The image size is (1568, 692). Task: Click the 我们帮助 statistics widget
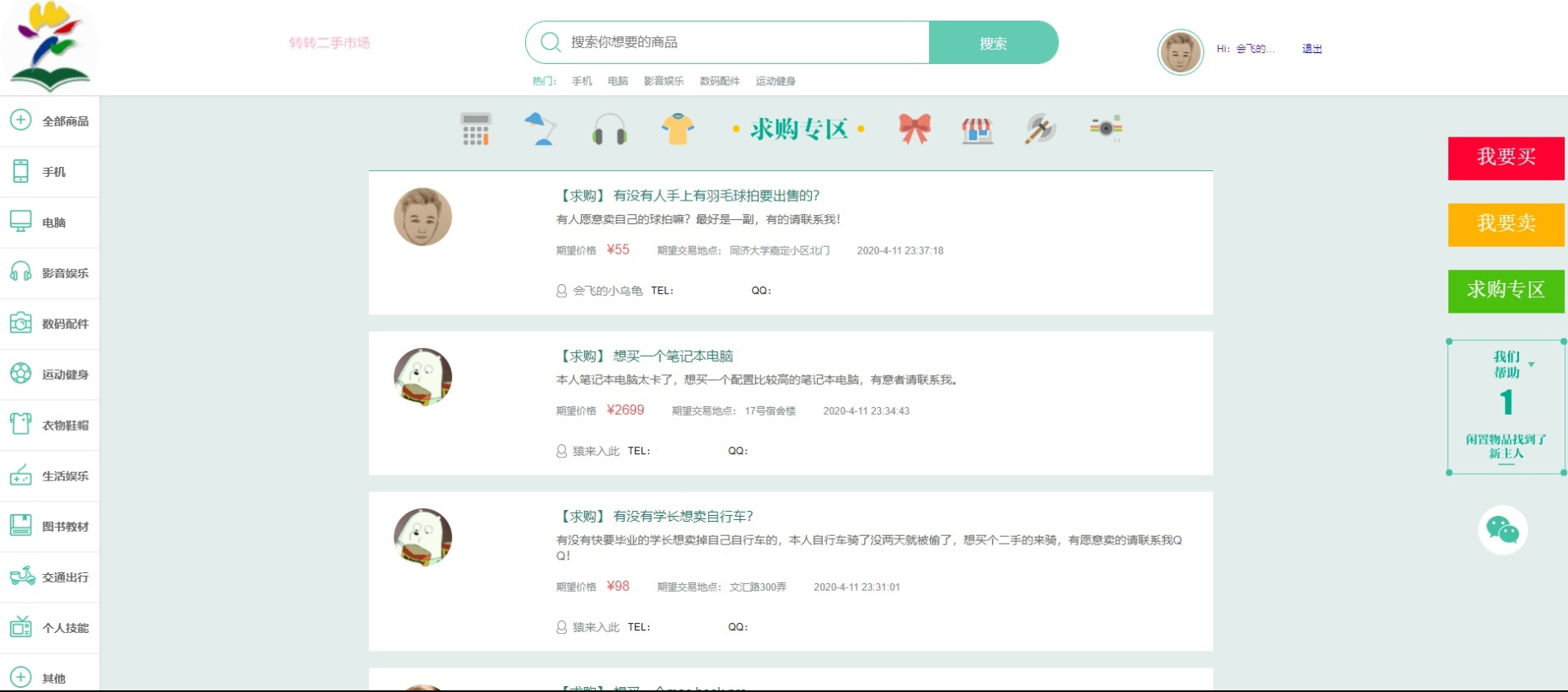(1506, 407)
